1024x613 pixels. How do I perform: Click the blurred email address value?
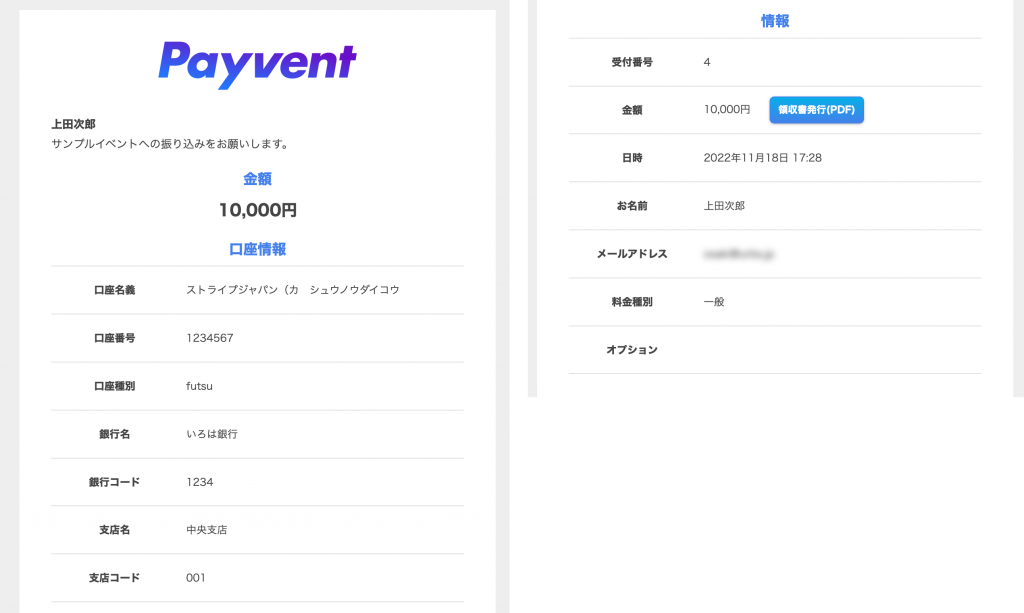point(739,254)
